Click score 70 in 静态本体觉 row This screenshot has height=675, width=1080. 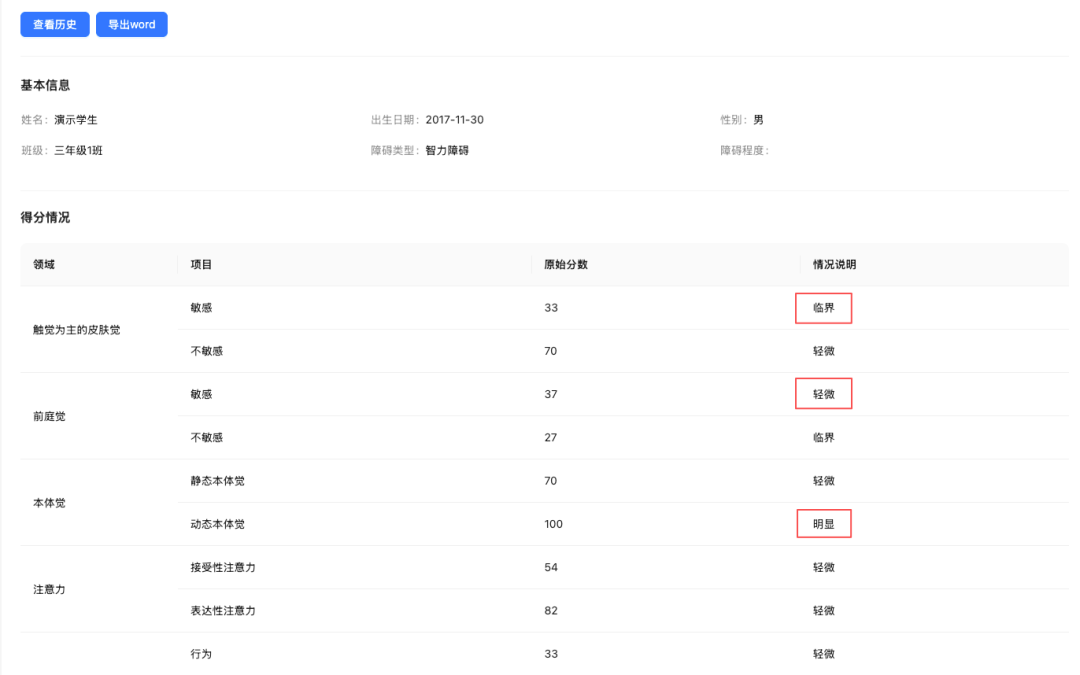pos(550,481)
